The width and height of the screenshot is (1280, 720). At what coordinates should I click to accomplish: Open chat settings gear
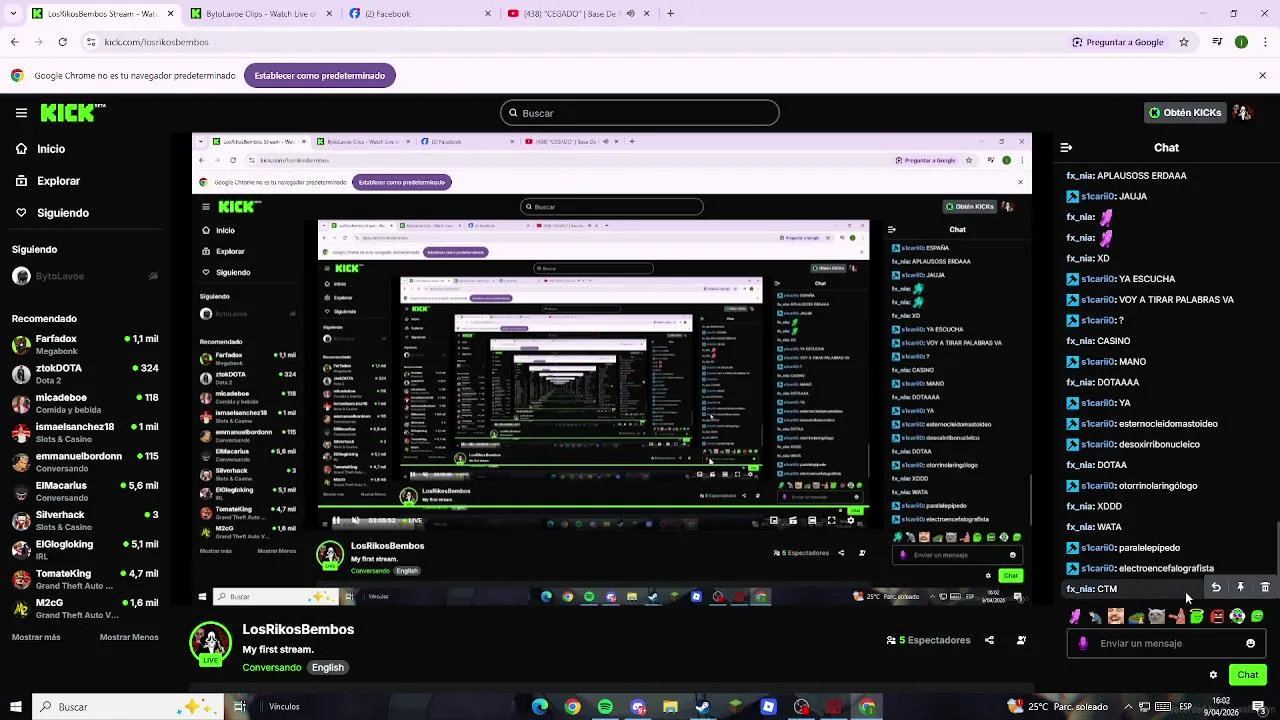pos(1213,675)
